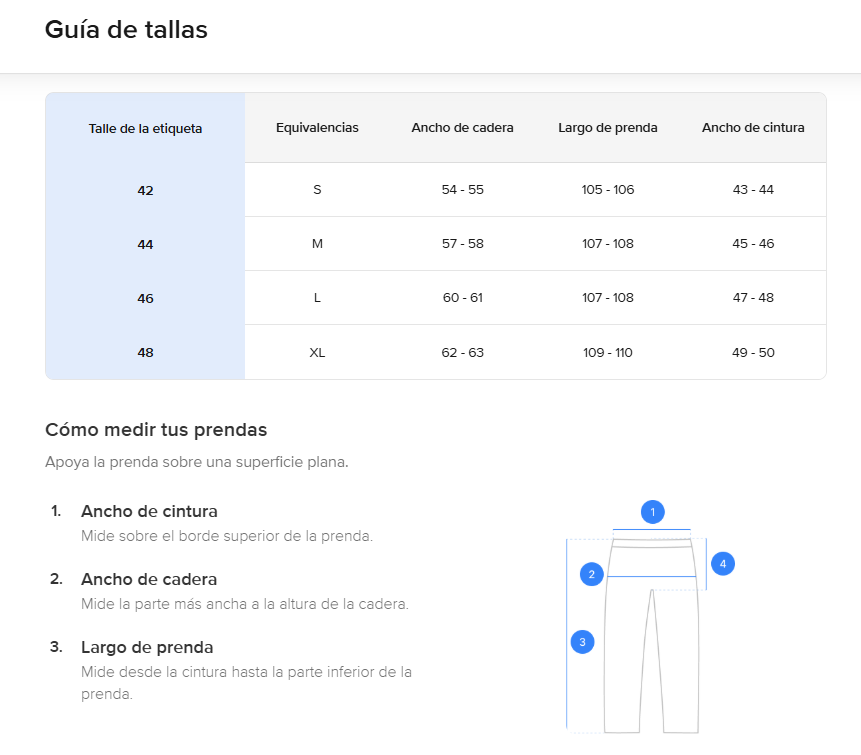
Task: Click list item 'Largo de prenda' title
Action: 147,647
